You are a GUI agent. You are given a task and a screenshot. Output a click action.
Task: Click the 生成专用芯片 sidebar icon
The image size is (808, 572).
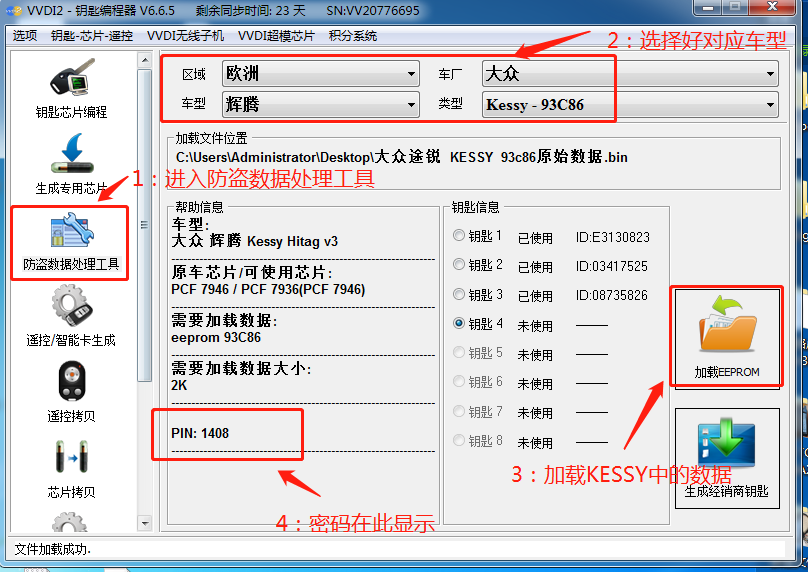[70, 160]
